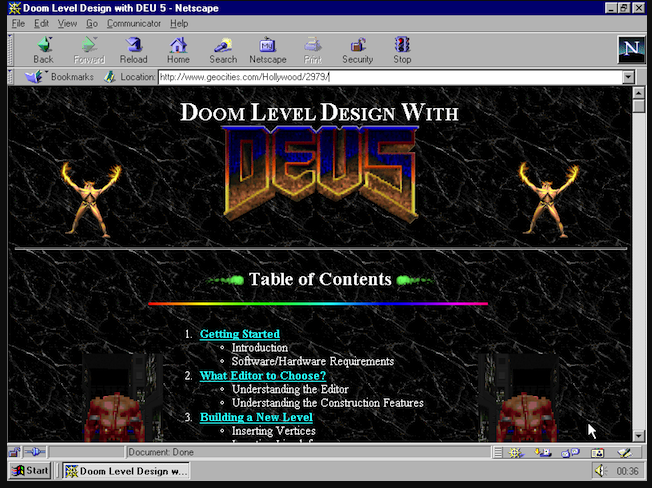Click the Windows Start button

click(x=30, y=471)
